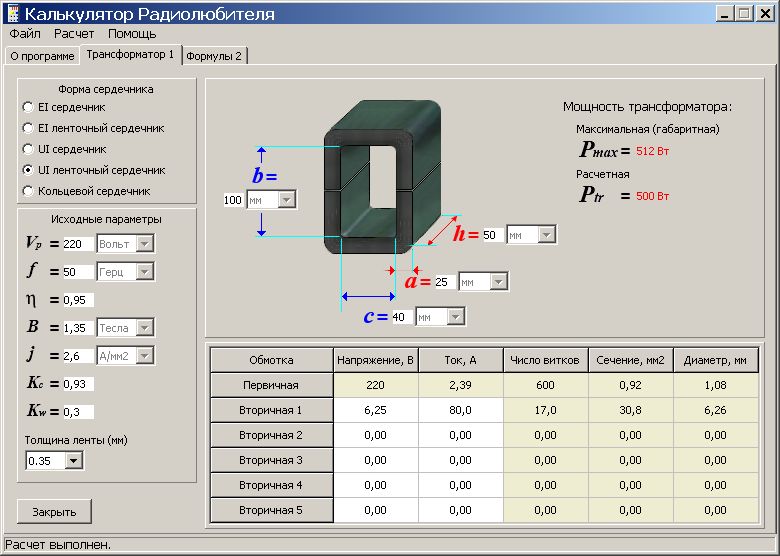Open the Файл menu
Image resolution: width=780 pixels, height=556 pixels.
click(25, 34)
